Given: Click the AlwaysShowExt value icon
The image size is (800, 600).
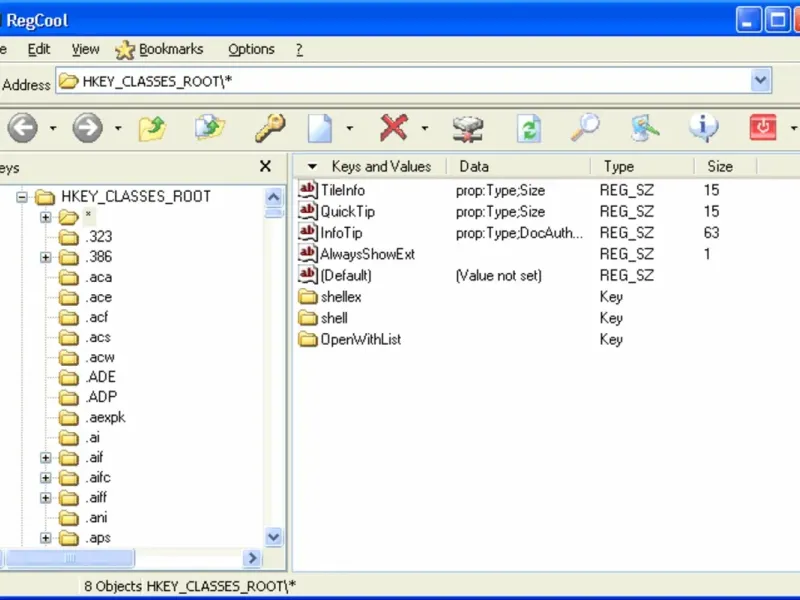Looking at the screenshot, I should 308,254.
